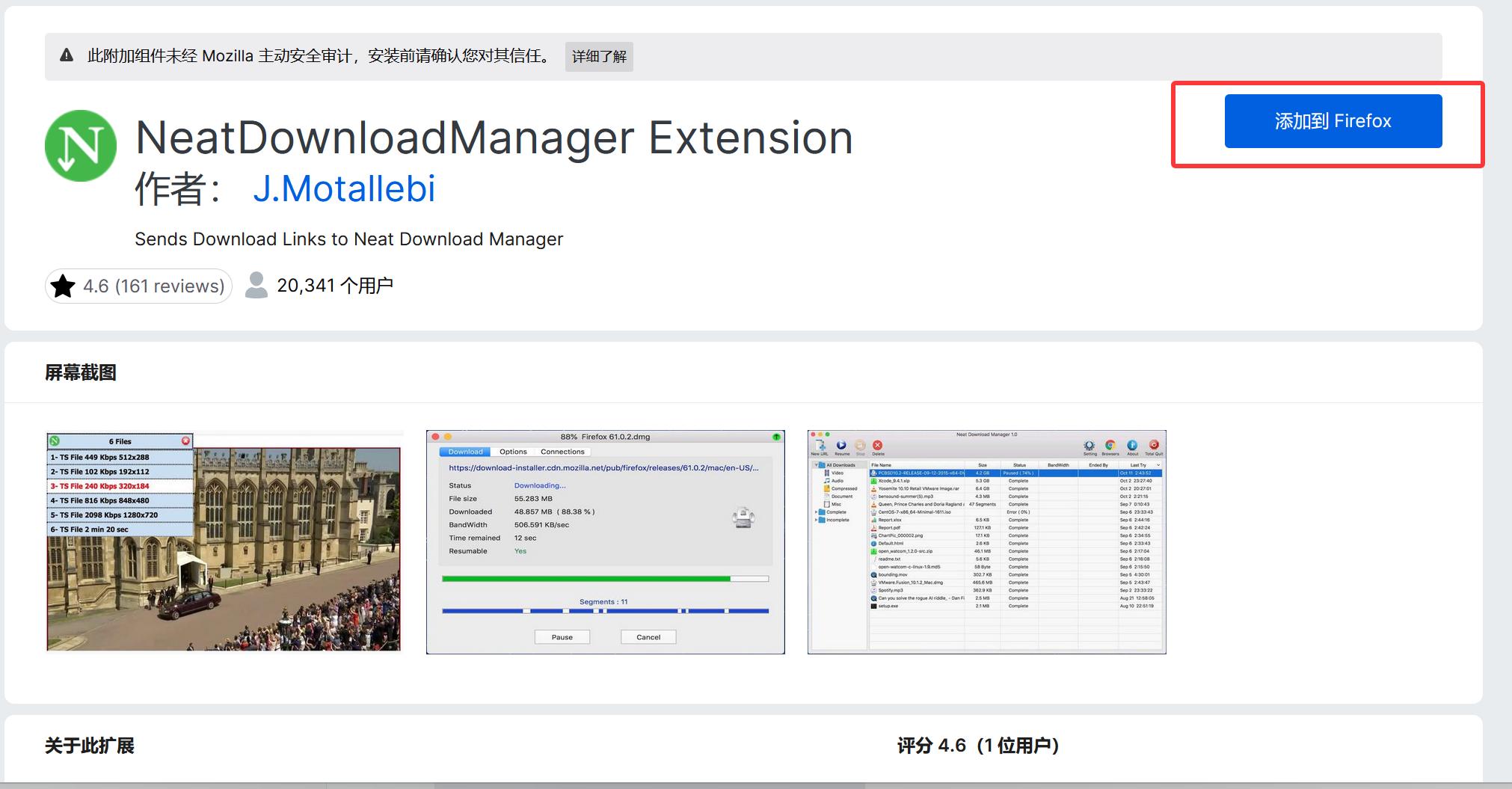Image resolution: width=1512 pixels, height=789 pixels.
Task: Click the 评分 4.6 (1 位用户) heading
Action: click(x=978, y=746)
